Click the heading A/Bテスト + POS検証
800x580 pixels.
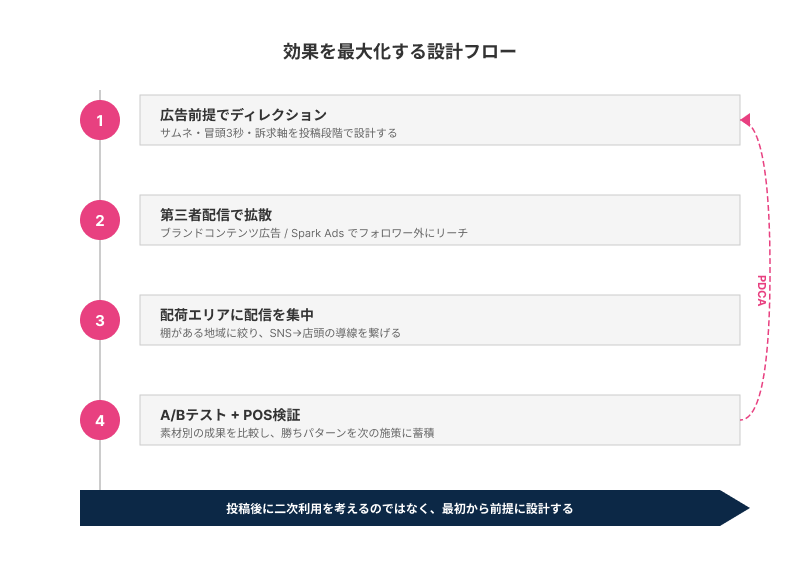(x=230, y=414)
